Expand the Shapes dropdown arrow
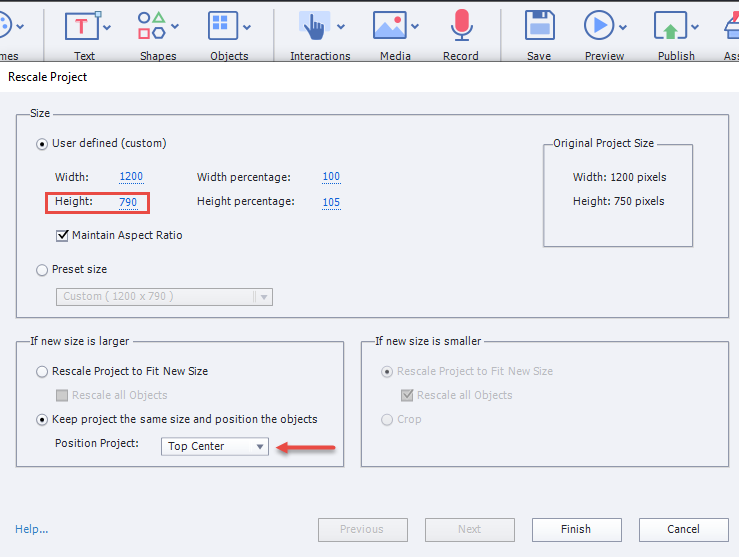 pyautogui.click(x=176, y=26)
